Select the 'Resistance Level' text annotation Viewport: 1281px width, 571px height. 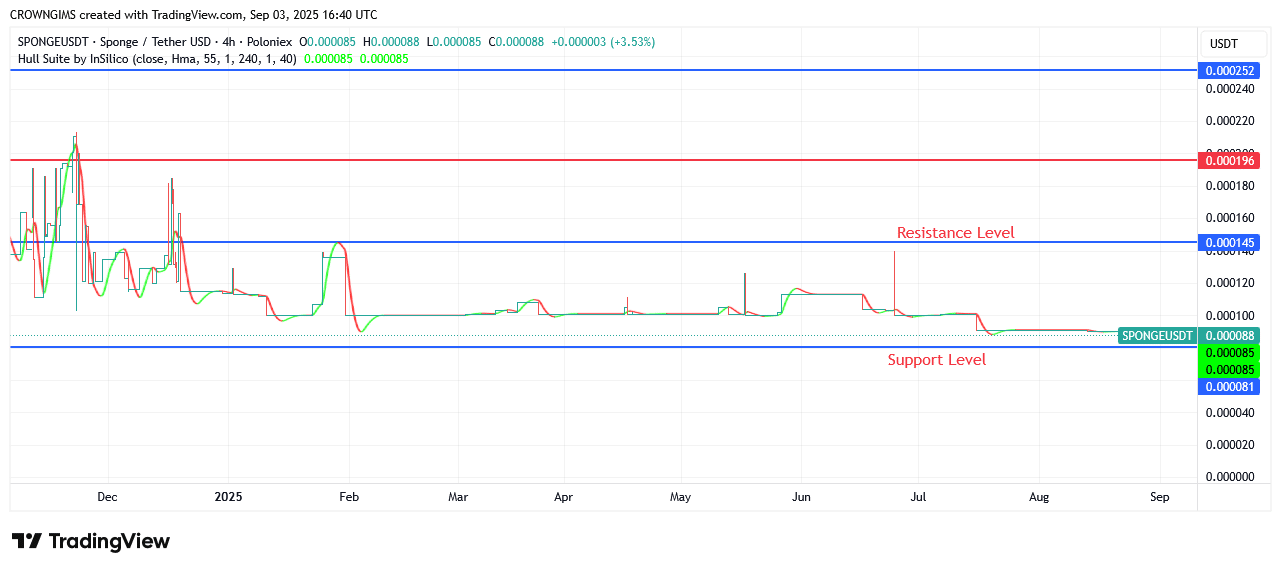click(x=955, y=233)
